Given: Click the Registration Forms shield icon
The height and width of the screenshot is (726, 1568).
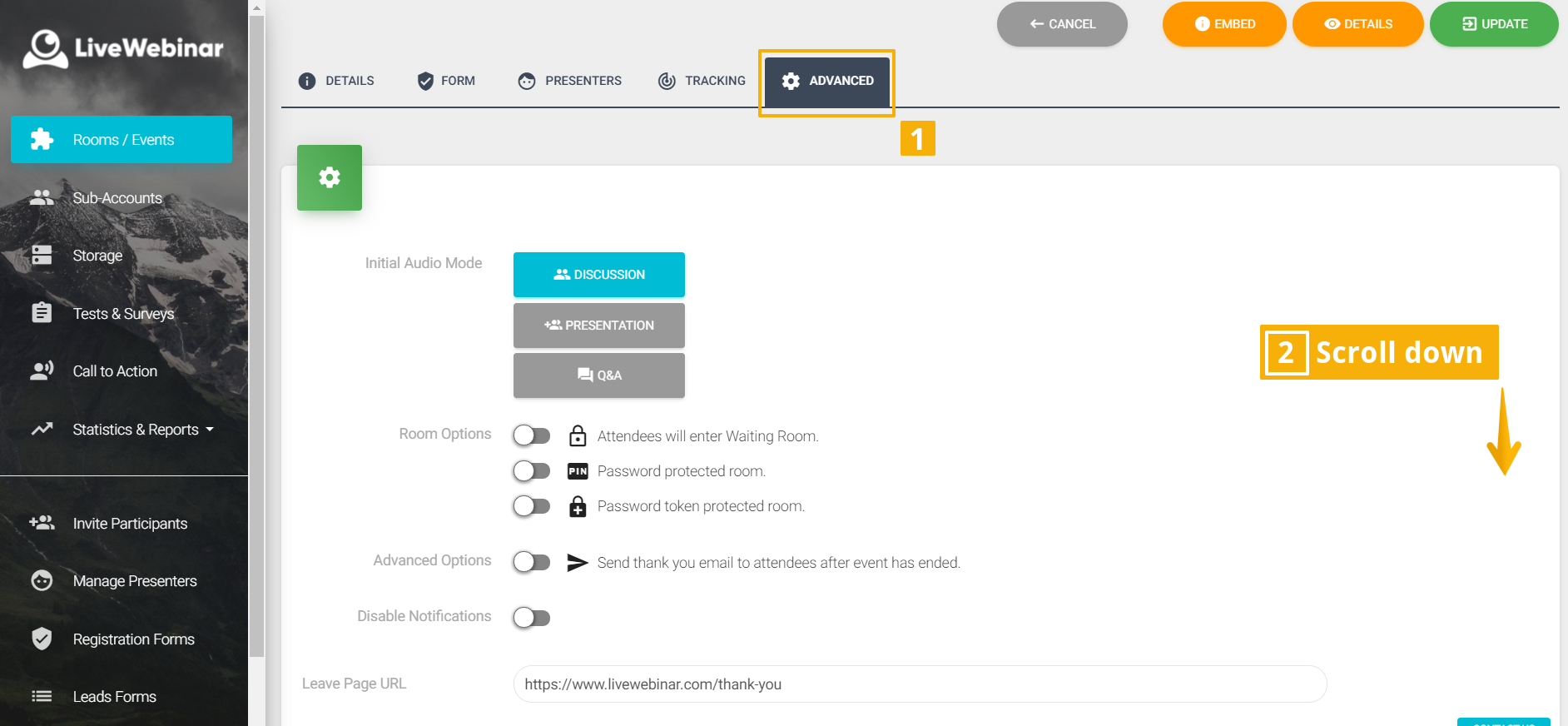Looking at the screenshot, I should [x=42, y=639].
